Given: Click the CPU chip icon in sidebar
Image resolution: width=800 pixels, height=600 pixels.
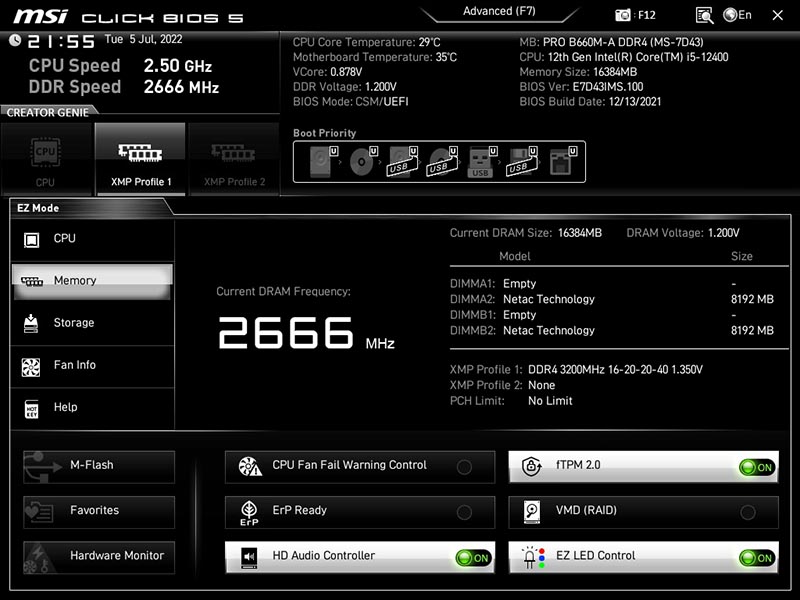Looking at the screenshot, I should [32, 239].
